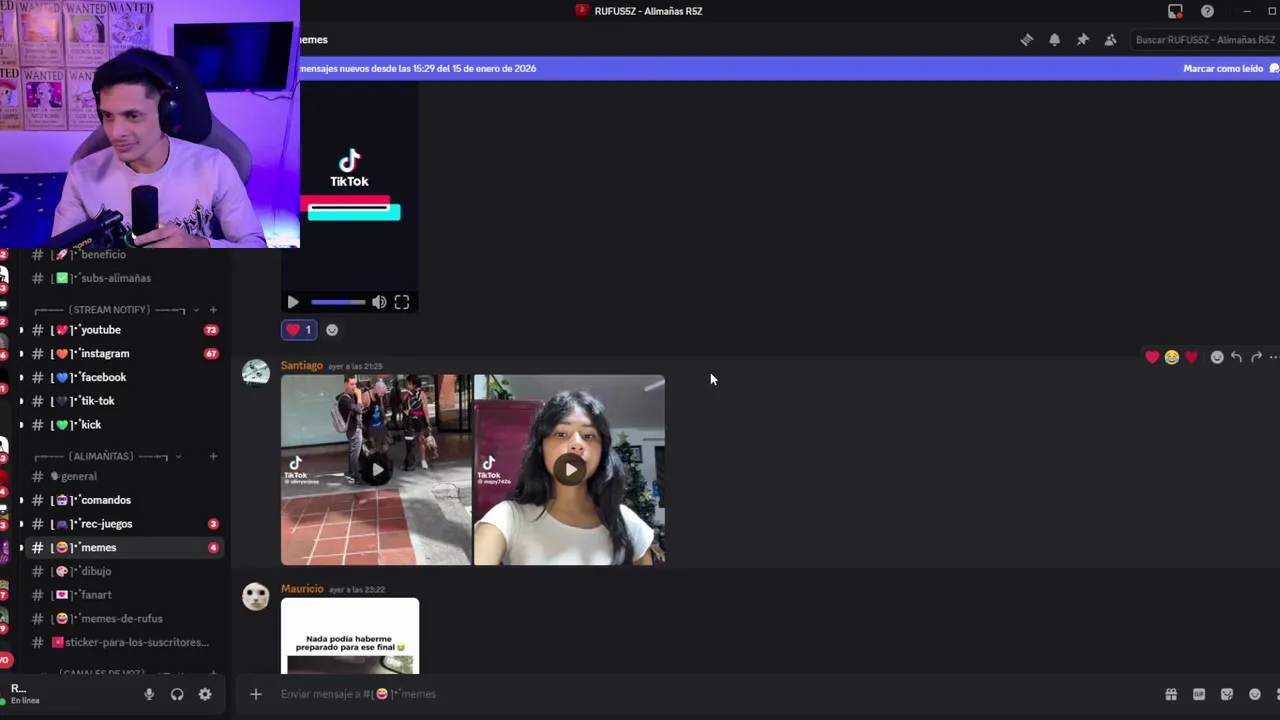Open the facebook channel
1280x720 pixels.
[x=124, y=378]
